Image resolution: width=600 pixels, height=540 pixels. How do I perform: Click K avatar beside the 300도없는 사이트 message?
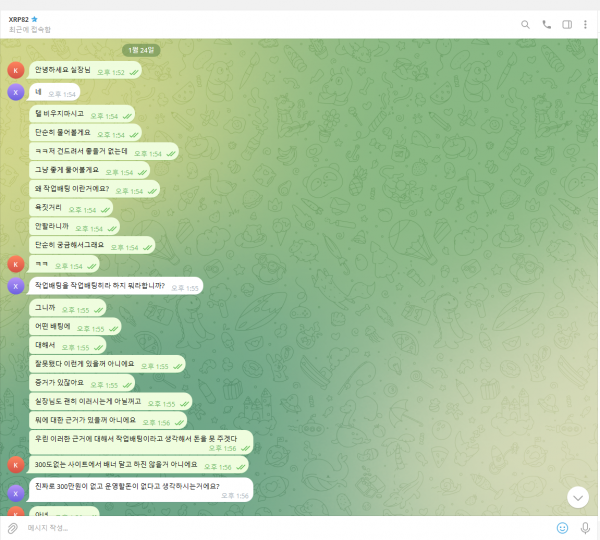point(15,465)
